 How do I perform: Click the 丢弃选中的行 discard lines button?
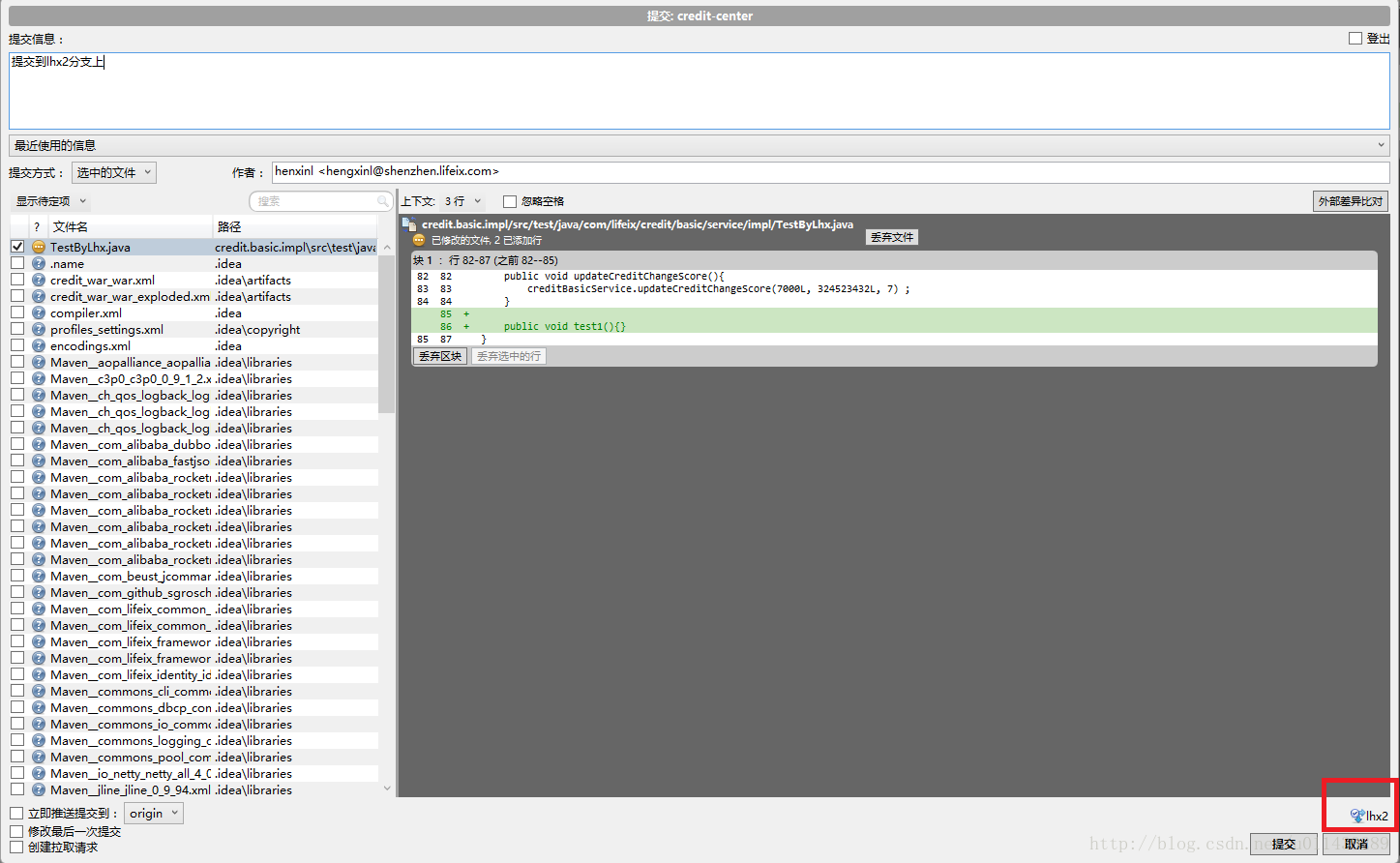[x=509, y=356]
